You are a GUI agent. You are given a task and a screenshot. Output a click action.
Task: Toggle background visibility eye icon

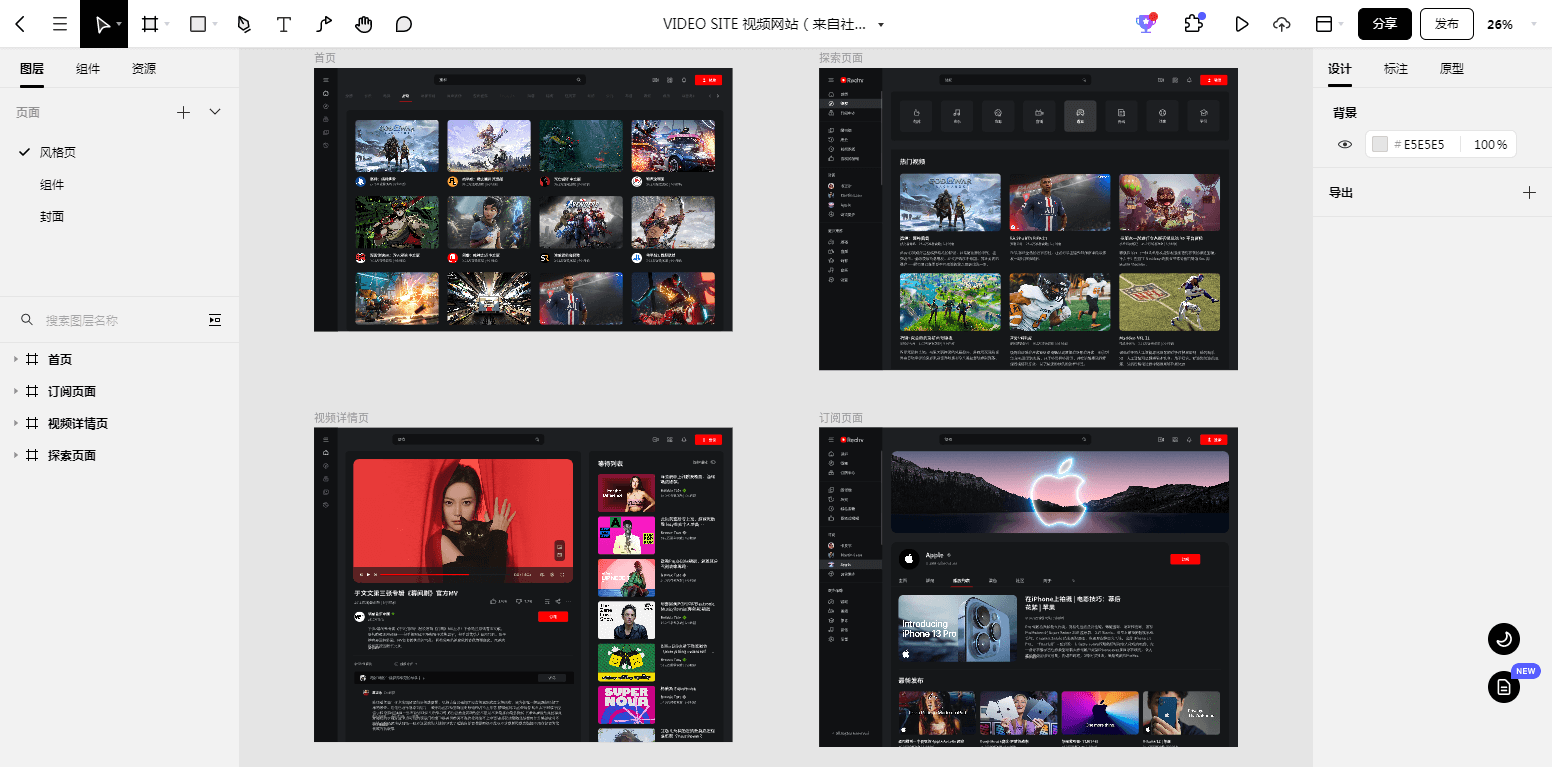(1345, 145)
